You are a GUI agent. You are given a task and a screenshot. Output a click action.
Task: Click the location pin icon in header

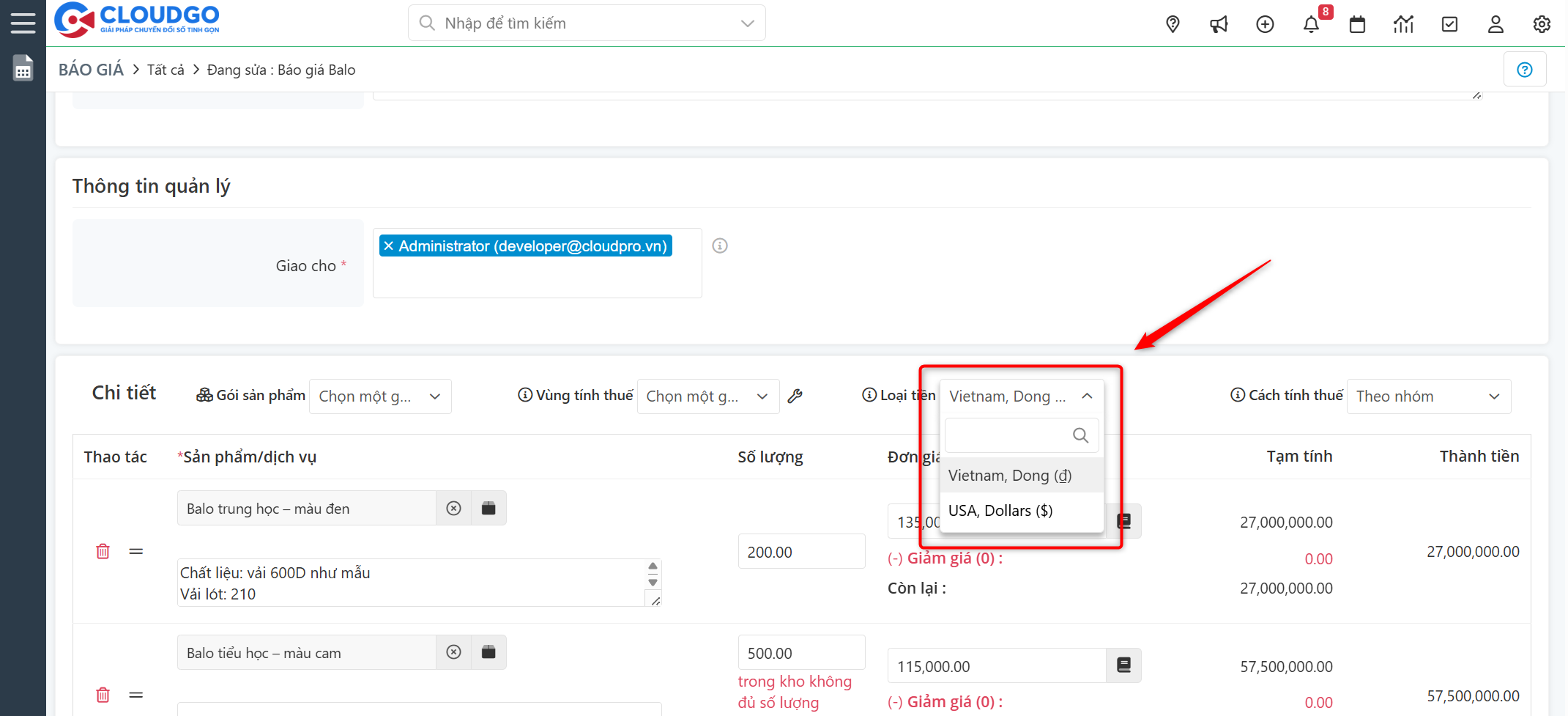tap(1173, 24)
